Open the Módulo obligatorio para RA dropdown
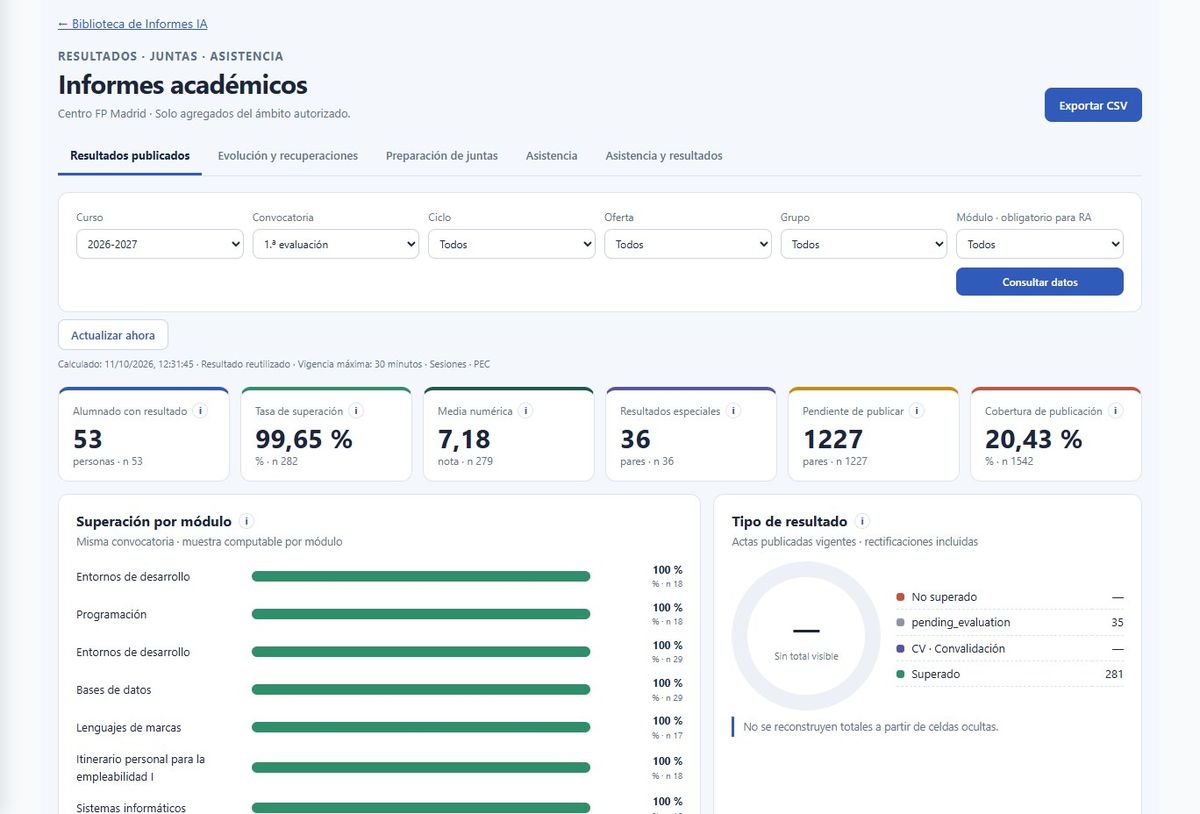1200x814 pixels. (x=1040, y=244)
